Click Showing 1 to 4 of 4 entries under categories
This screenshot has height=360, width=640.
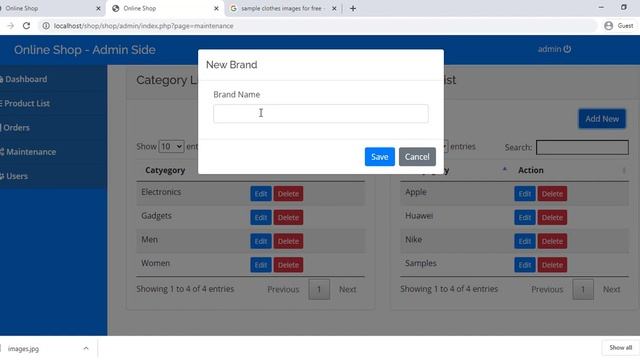point(185,289)
